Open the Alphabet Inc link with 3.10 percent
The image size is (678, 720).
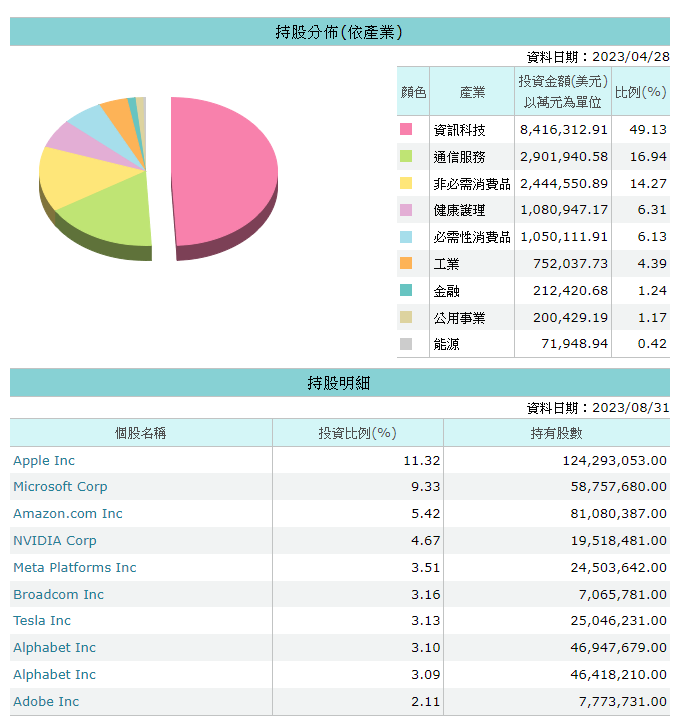click(55, 648)
